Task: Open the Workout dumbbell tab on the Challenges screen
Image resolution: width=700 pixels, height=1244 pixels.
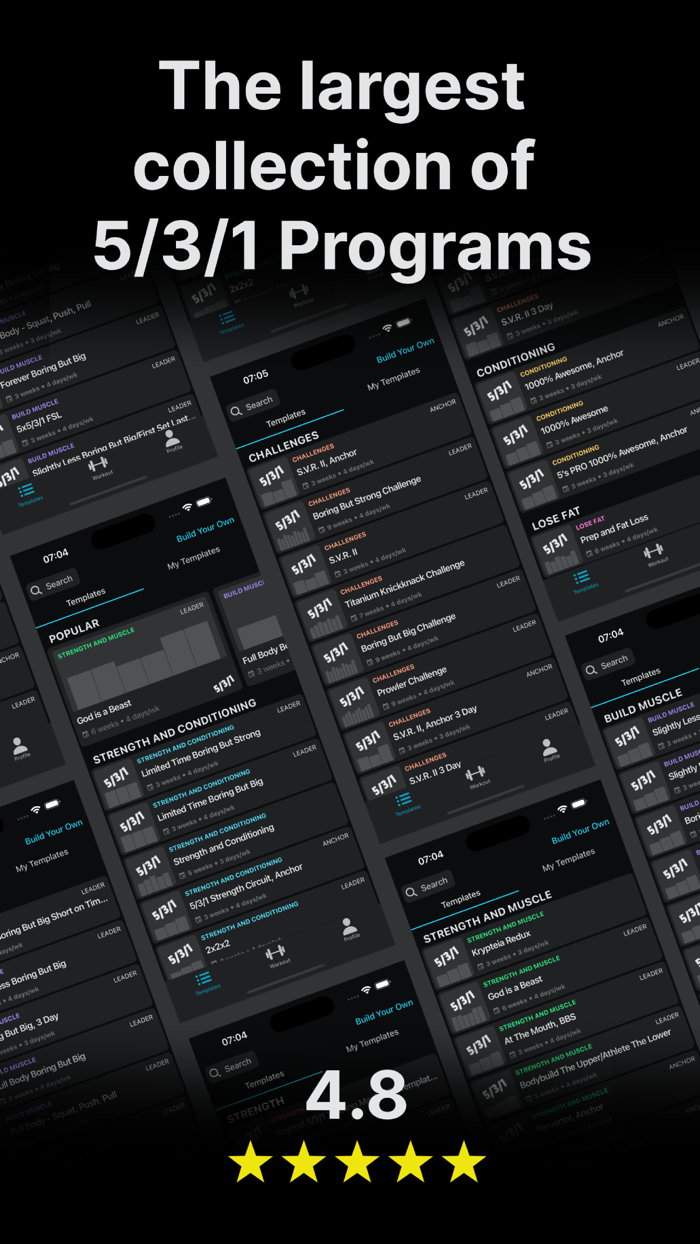Action: pyautogui.click(x=476, y=775)
